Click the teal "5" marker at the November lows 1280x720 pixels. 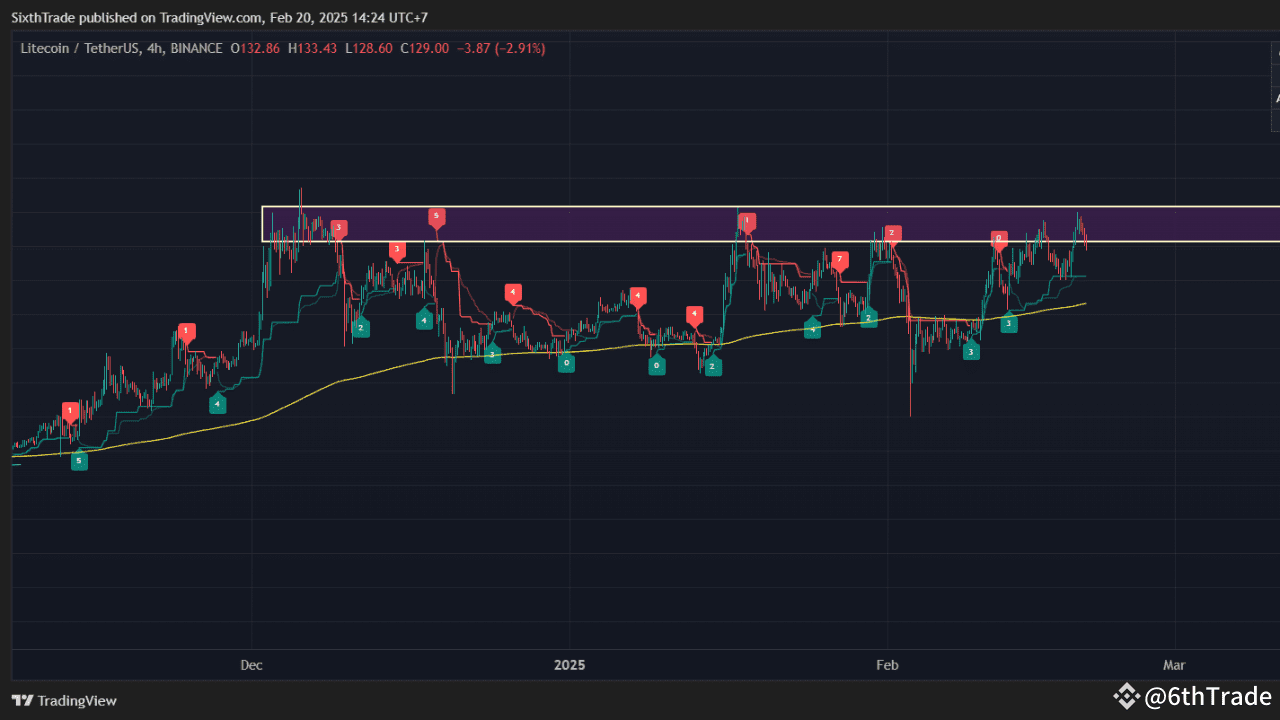(79, 461)
